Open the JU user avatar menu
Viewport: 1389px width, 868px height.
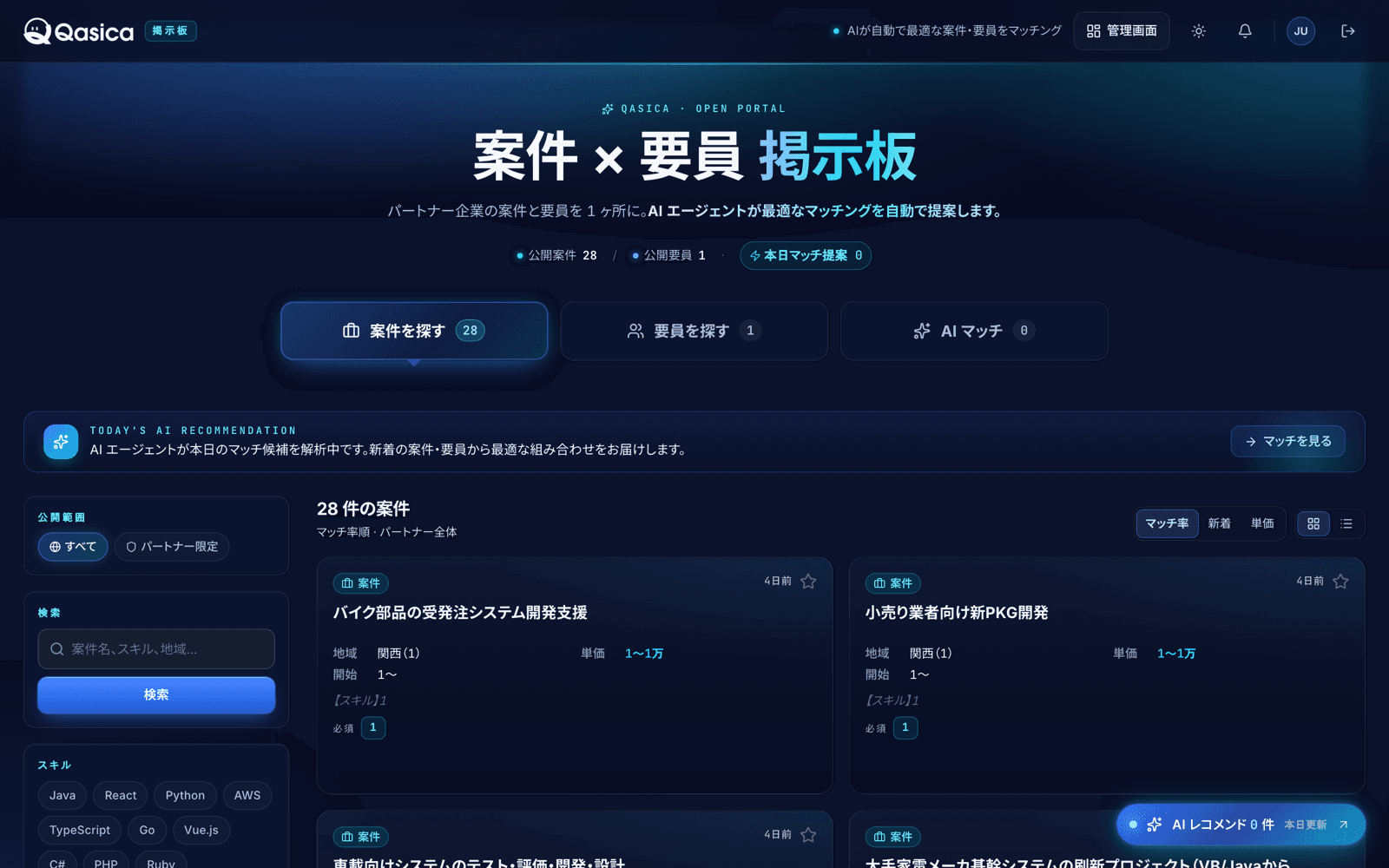[1300, 31]
